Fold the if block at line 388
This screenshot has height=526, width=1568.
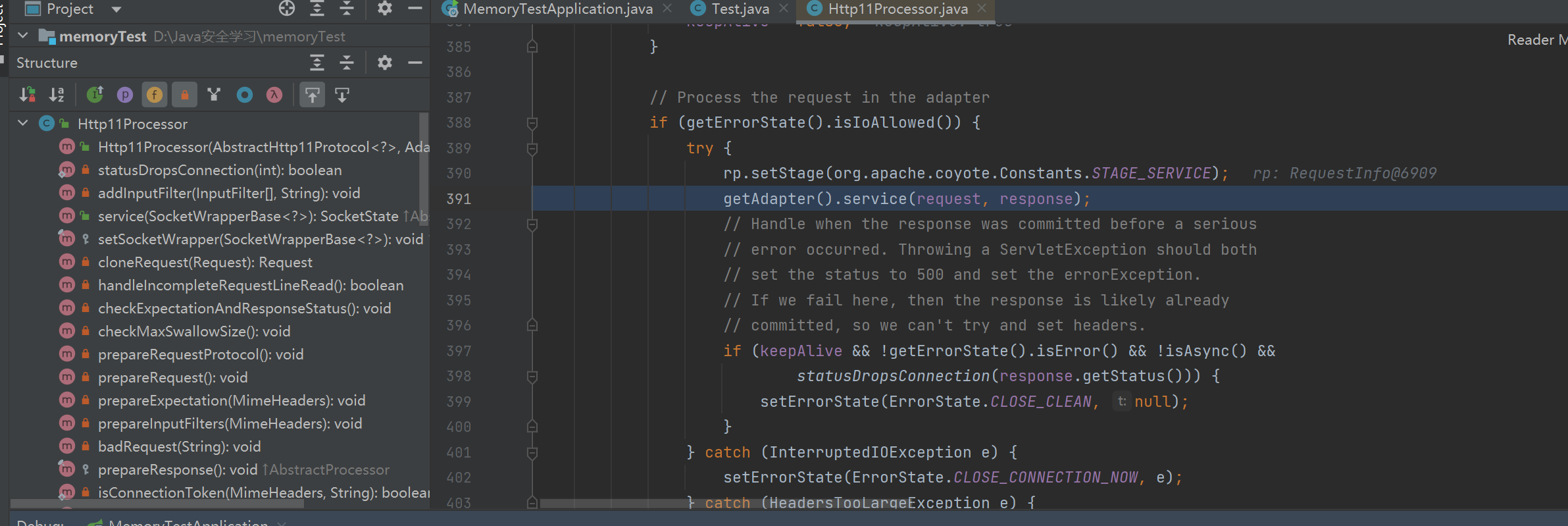tap(532, 123)
